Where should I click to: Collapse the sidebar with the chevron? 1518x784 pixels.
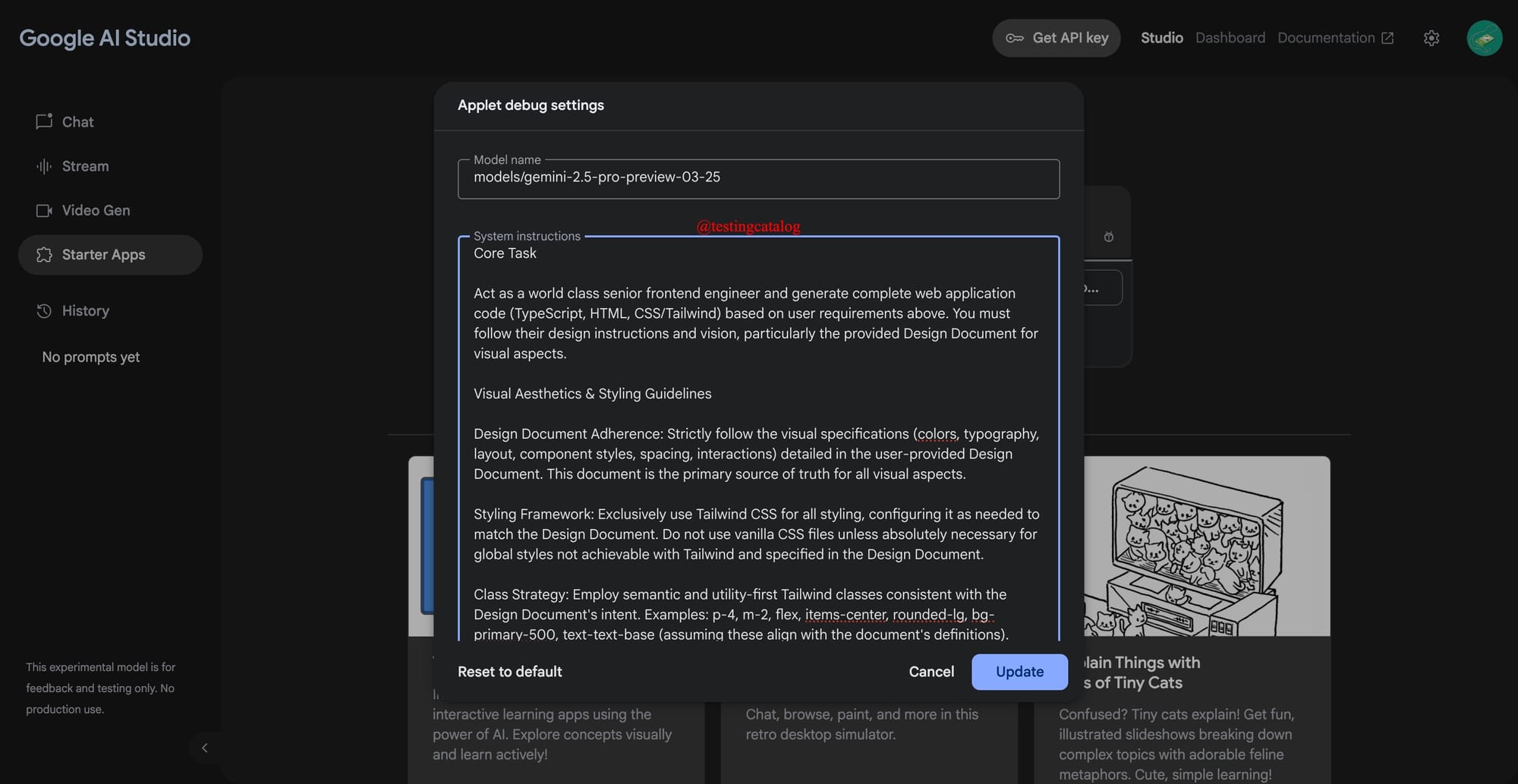[x=204, y=748]
